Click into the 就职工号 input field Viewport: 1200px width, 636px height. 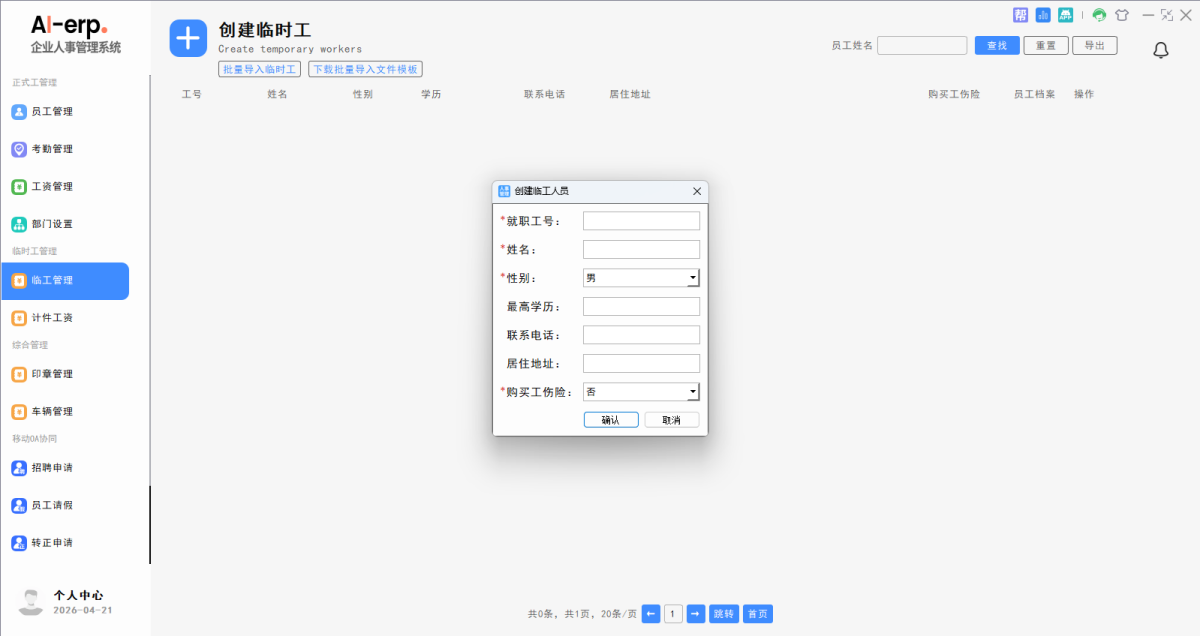641,221
